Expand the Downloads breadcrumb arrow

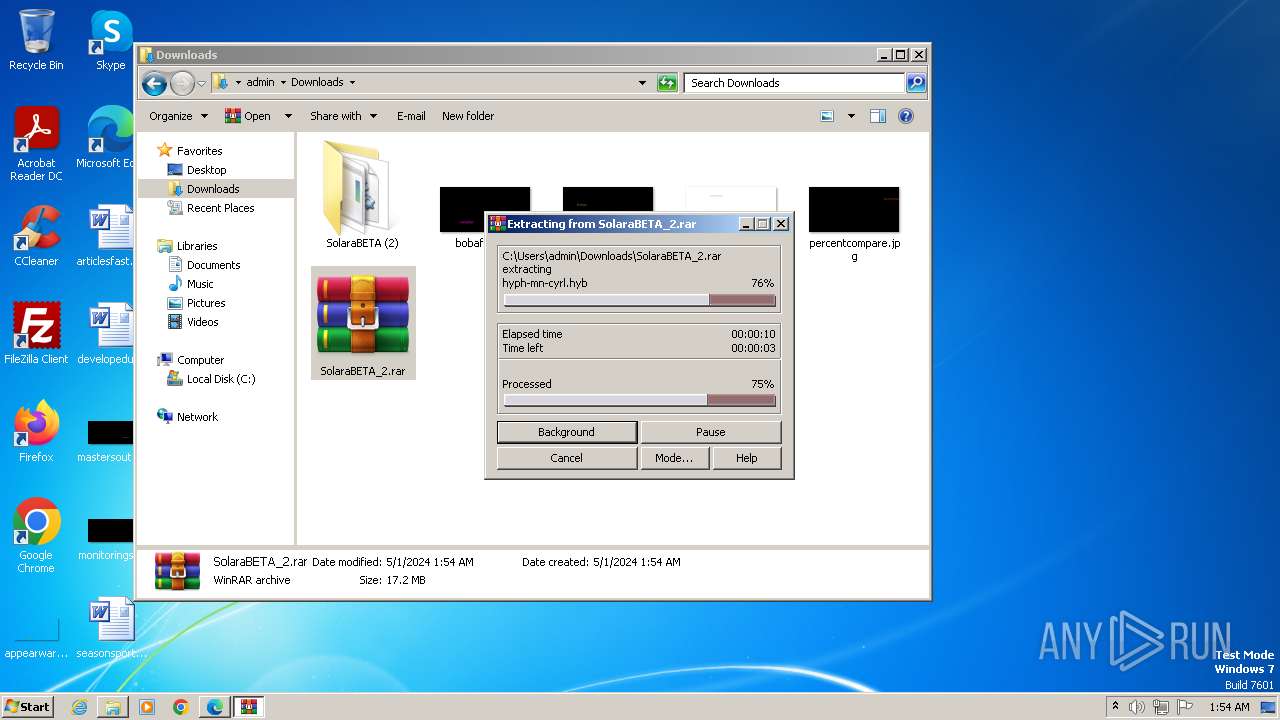352,83
